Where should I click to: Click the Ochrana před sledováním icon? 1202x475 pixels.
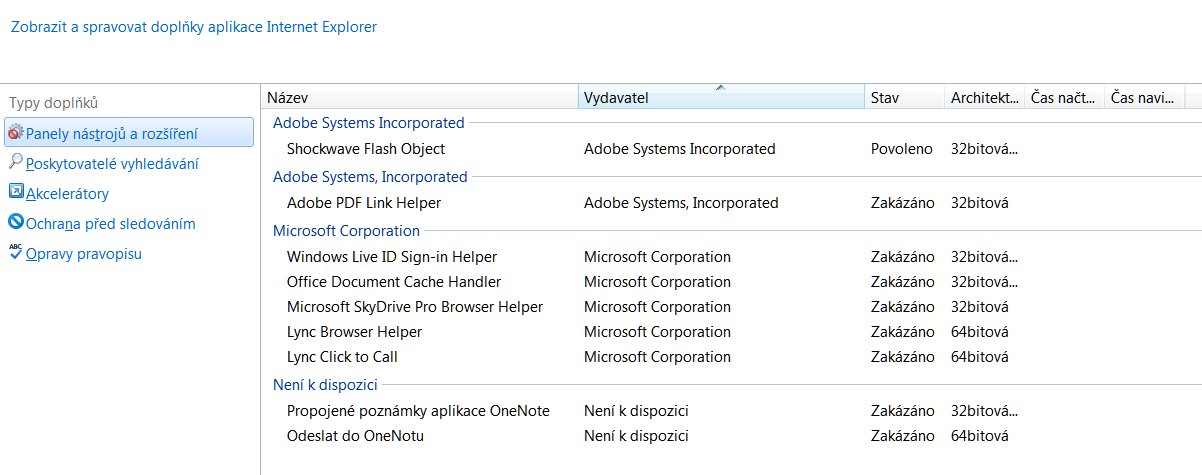click(x=15, y=223)
